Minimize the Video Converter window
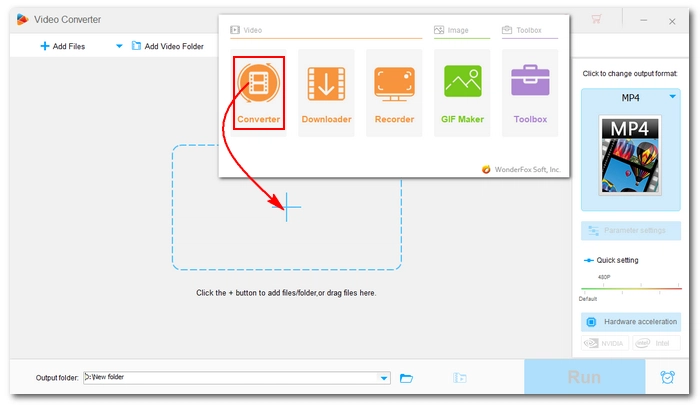Screen dimensions: 700x405 pyautogui.click(x=643, y=20)
